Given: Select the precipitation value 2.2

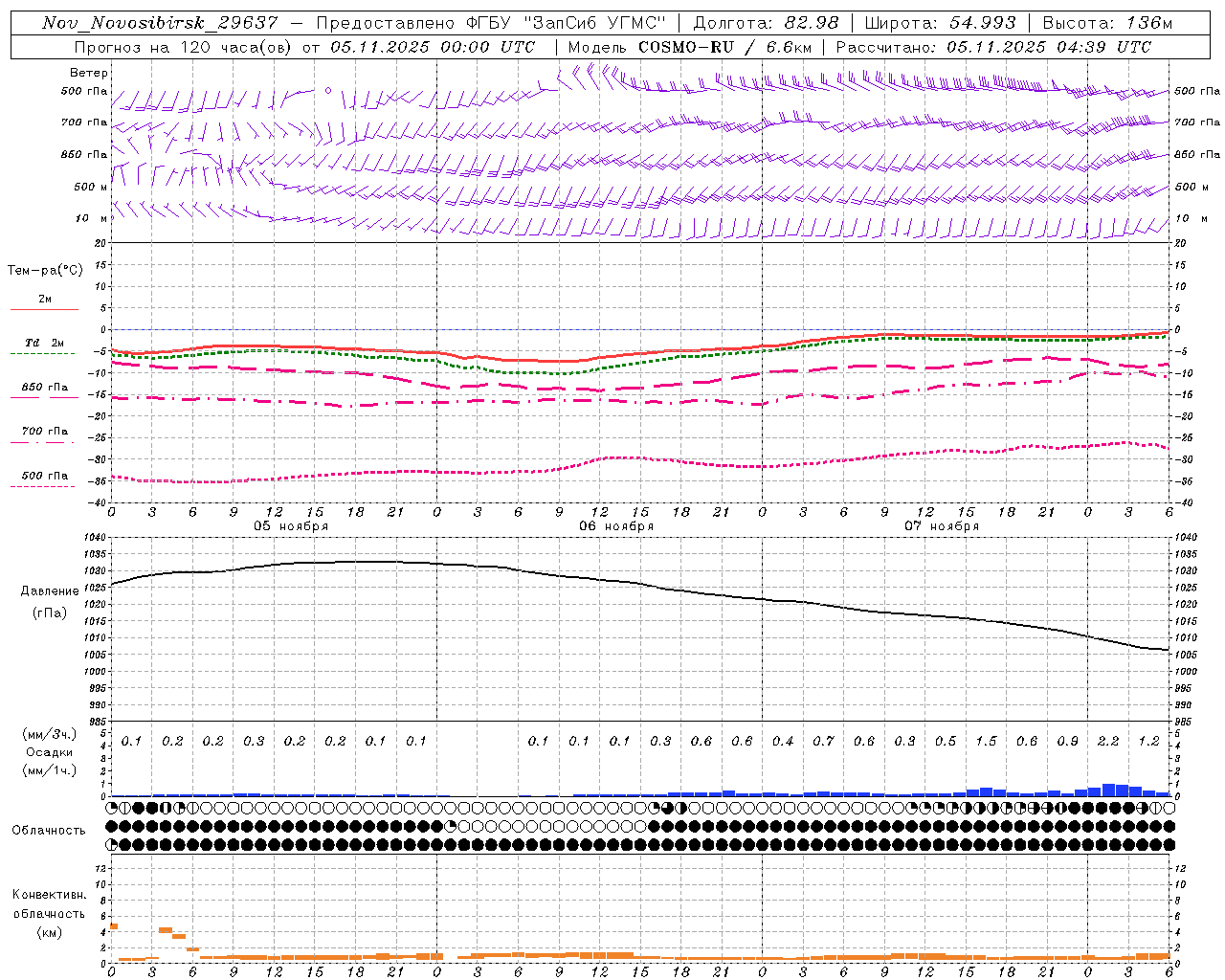Looking at the screenshot, I should 1108,741.
